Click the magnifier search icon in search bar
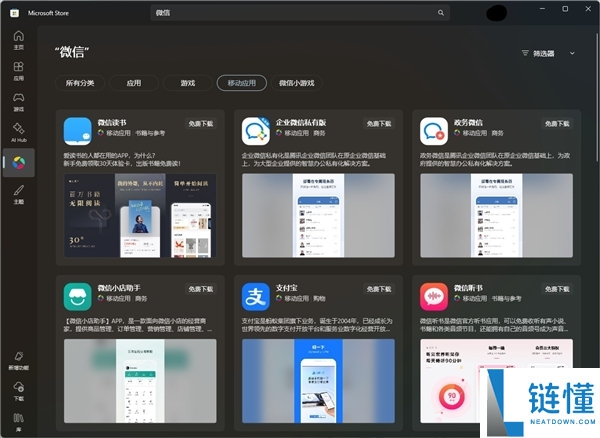Image resolution: width=600 pixels, height=438 pixels. [441, 13]
